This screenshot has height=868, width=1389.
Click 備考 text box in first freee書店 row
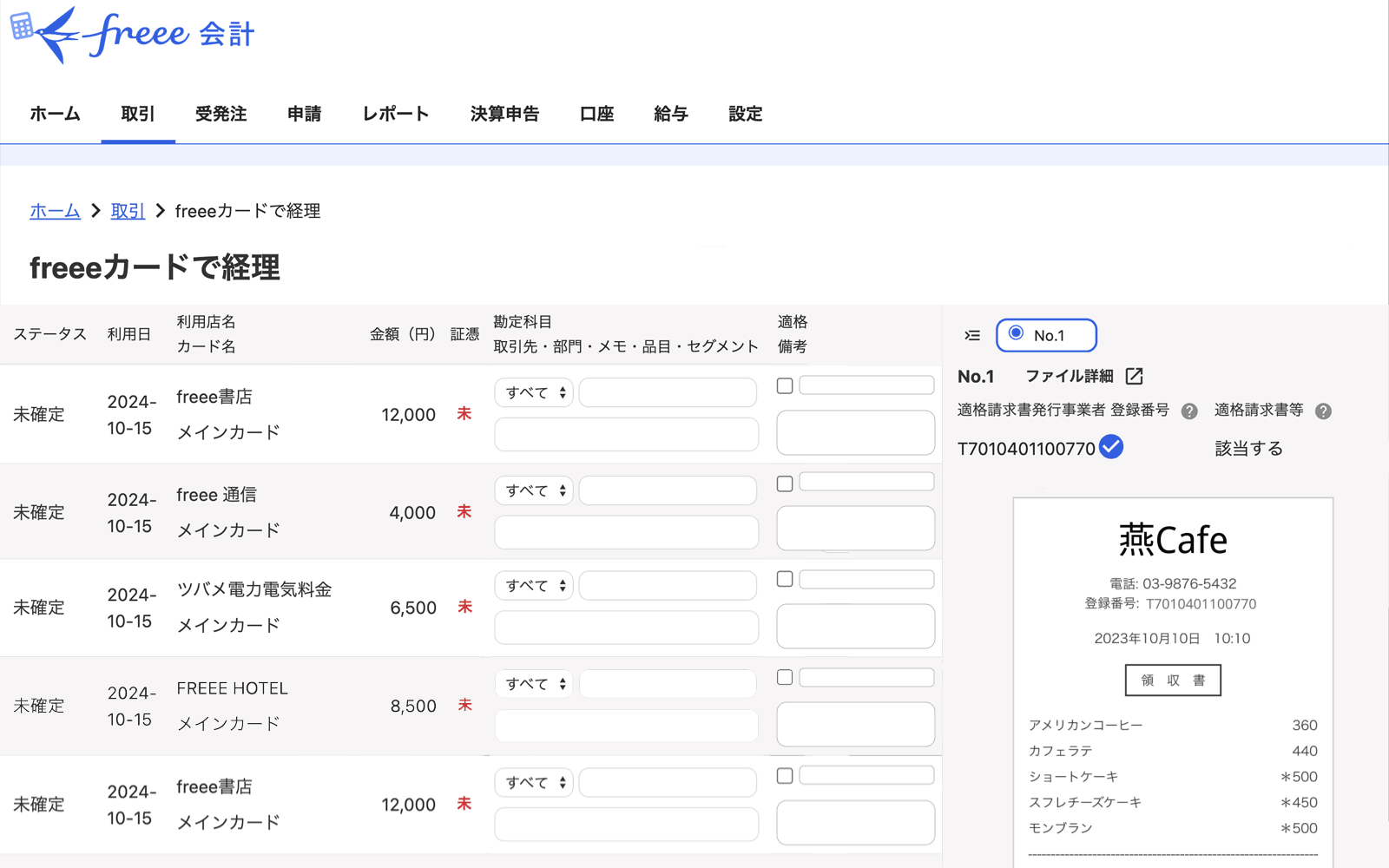tap(855, 432)
